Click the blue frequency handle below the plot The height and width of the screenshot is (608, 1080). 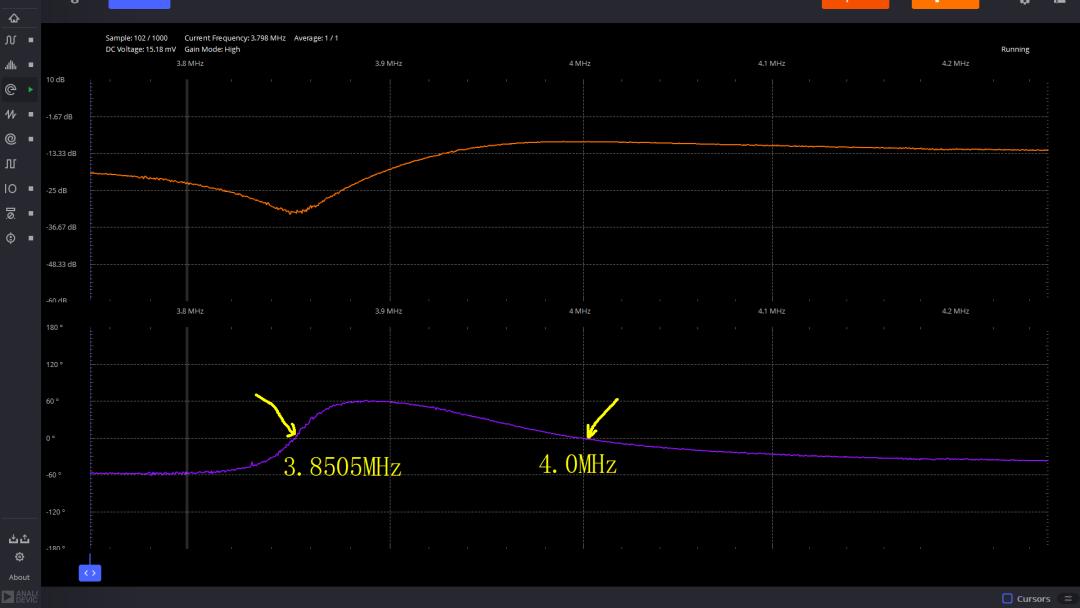[90, 573]
